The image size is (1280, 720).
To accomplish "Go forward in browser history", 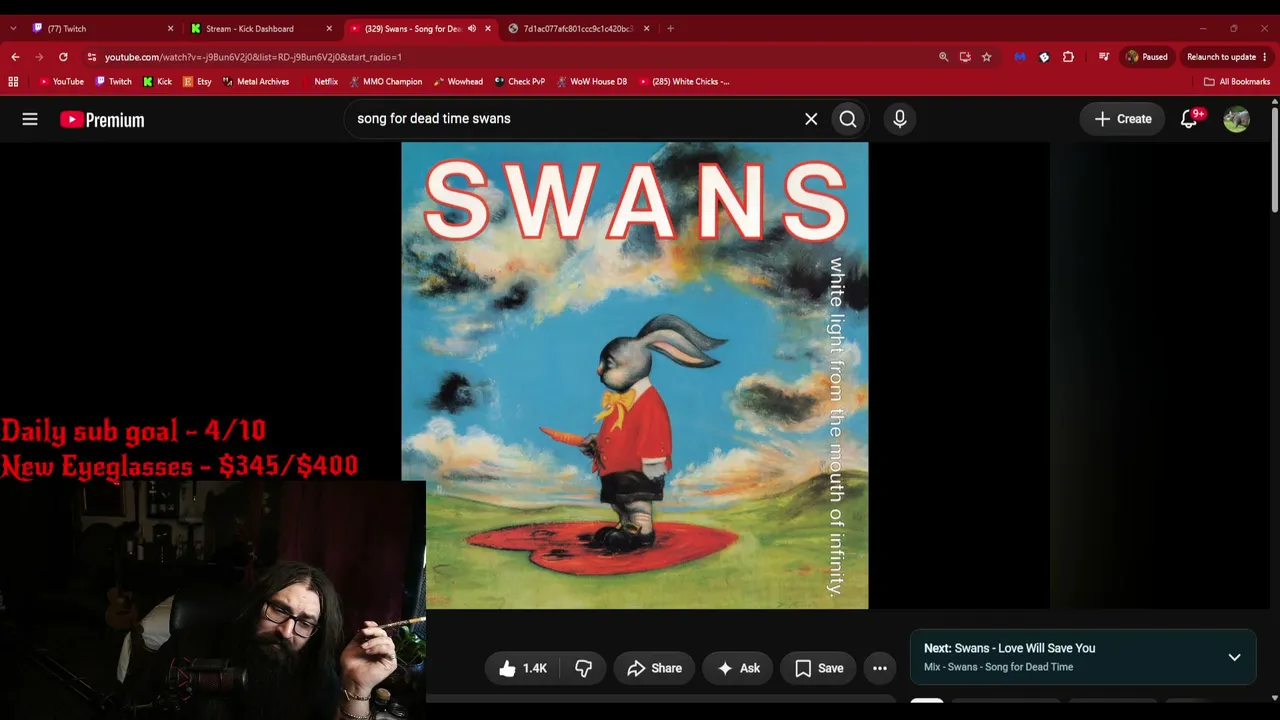I will (39, 57).
